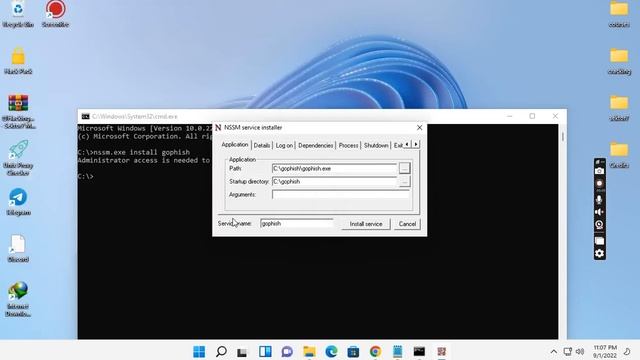The width and height of the screenshot is (640, 360).
Task: Open the fourth folder on the right side
Action: pos(619,155)
